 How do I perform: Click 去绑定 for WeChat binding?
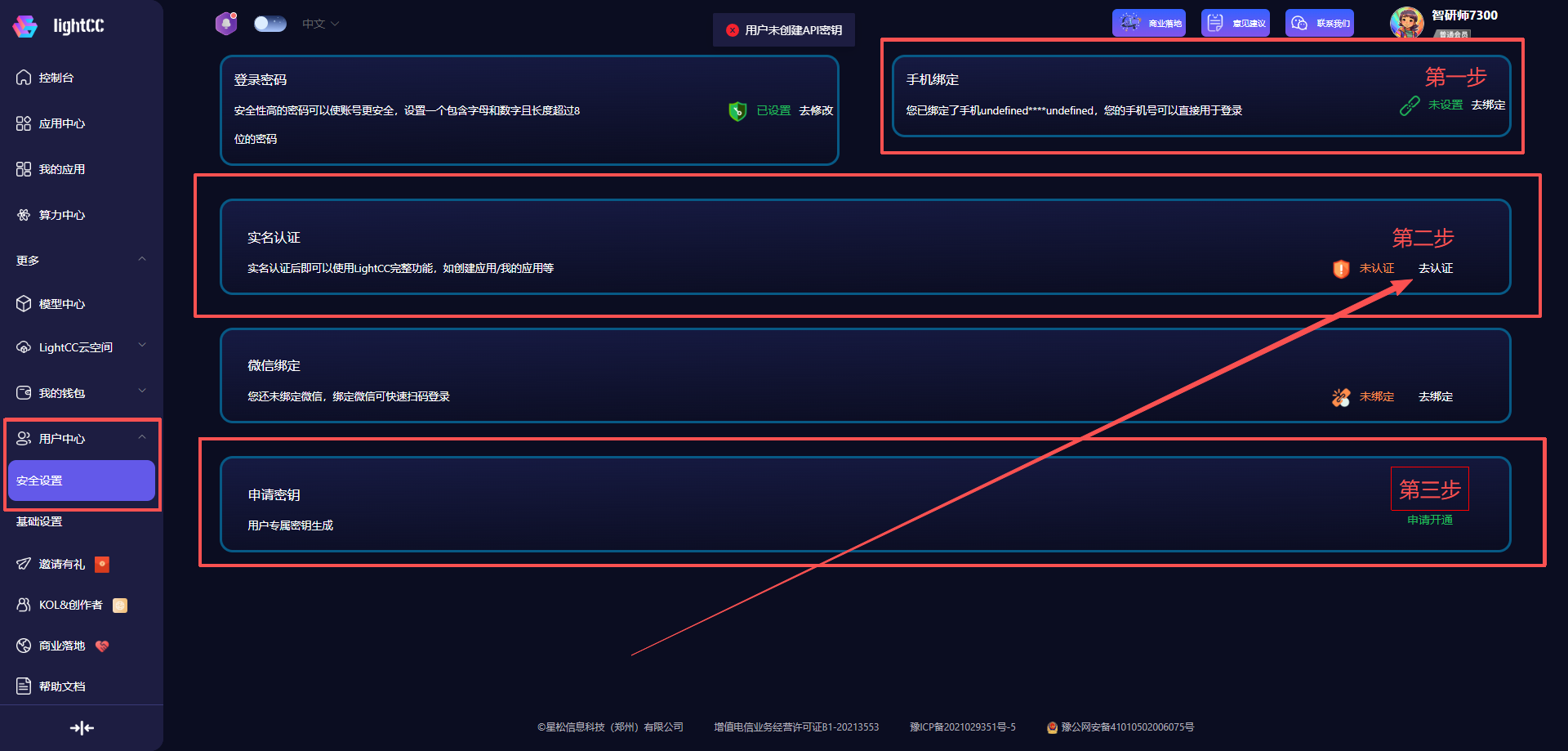pyautogui.click(x=1435, y=396)
